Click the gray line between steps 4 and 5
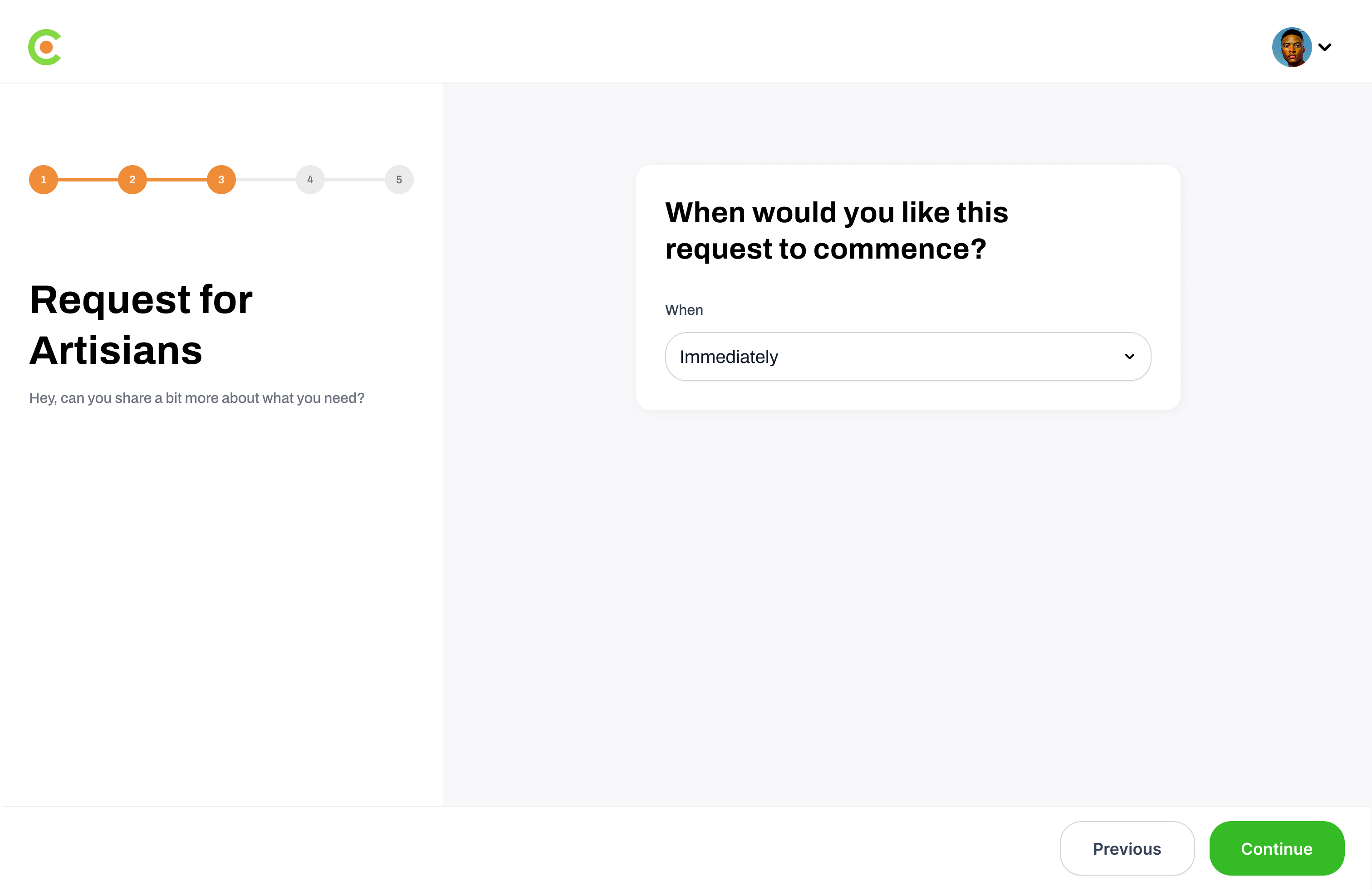This screenshot has width=1372, height=891. (354, 180)
